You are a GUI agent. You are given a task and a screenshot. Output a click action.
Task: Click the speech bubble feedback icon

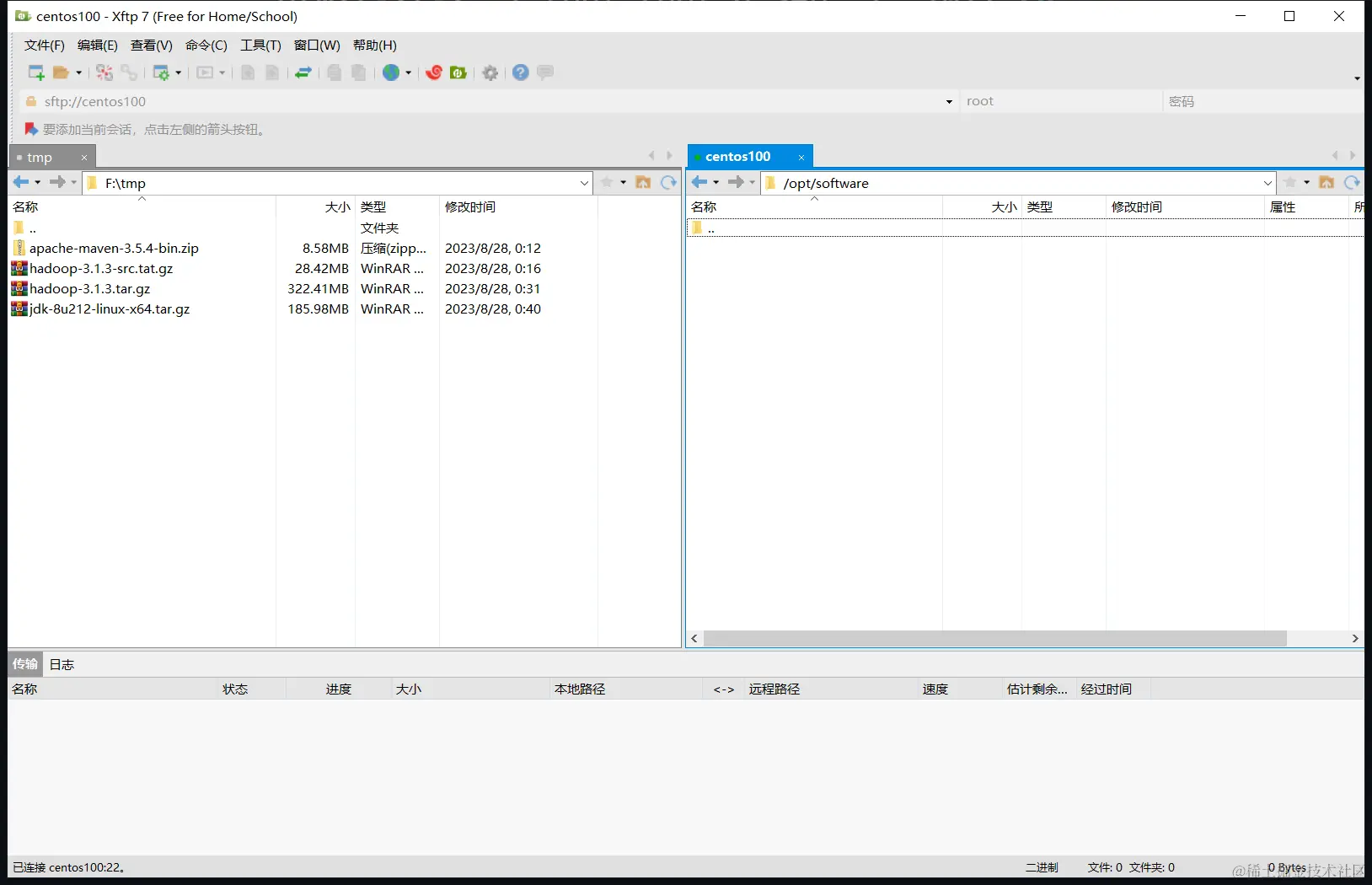(545, 72)
